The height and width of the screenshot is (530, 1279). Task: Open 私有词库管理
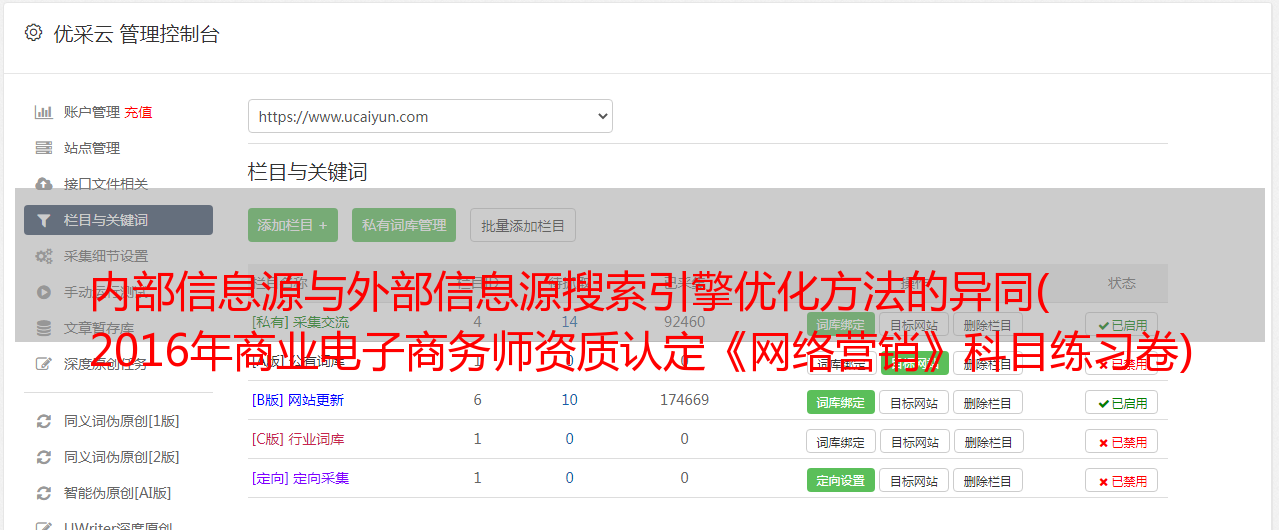click(404, 225)
